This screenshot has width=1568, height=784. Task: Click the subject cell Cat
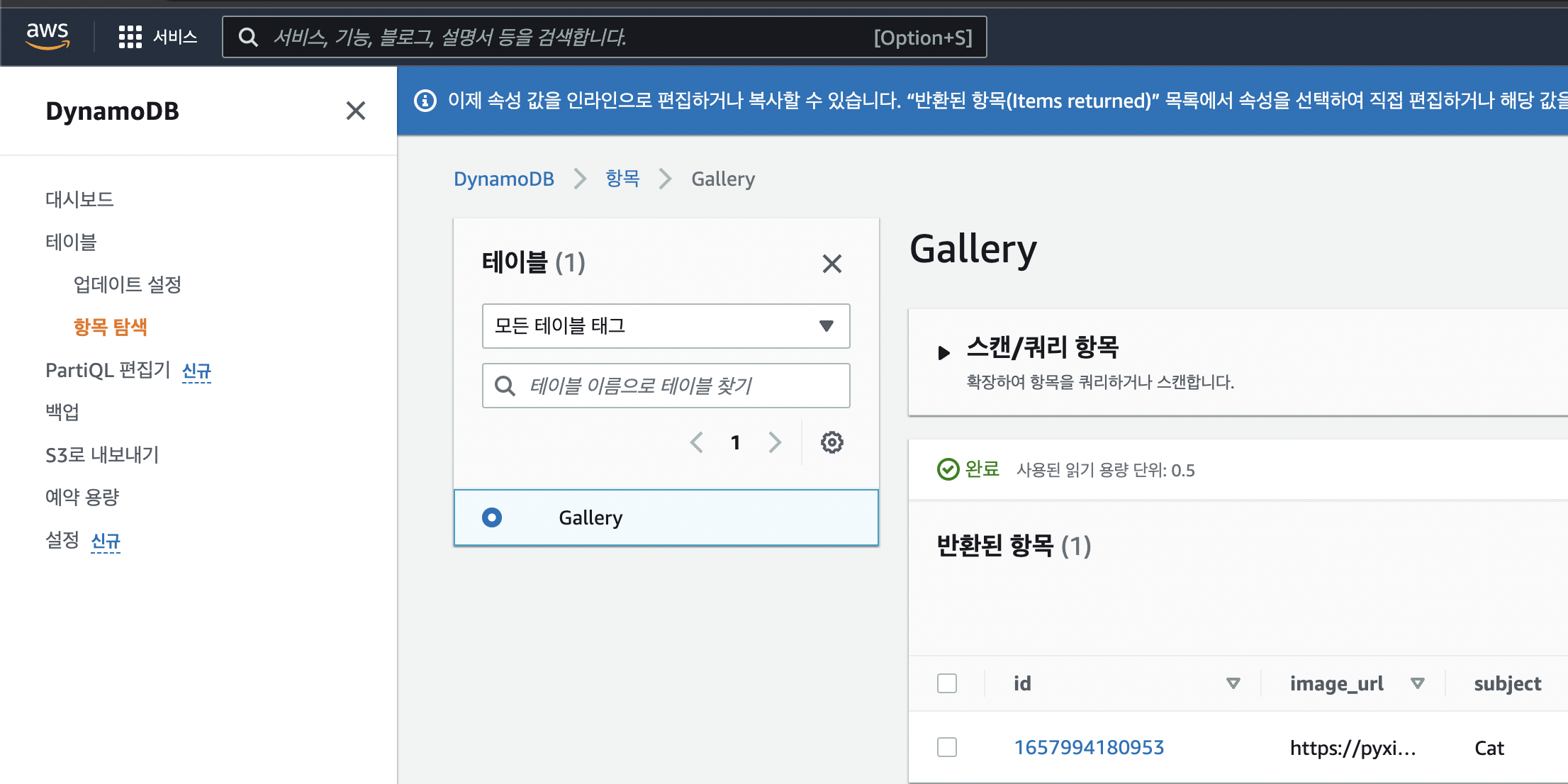coord(1489,748)
